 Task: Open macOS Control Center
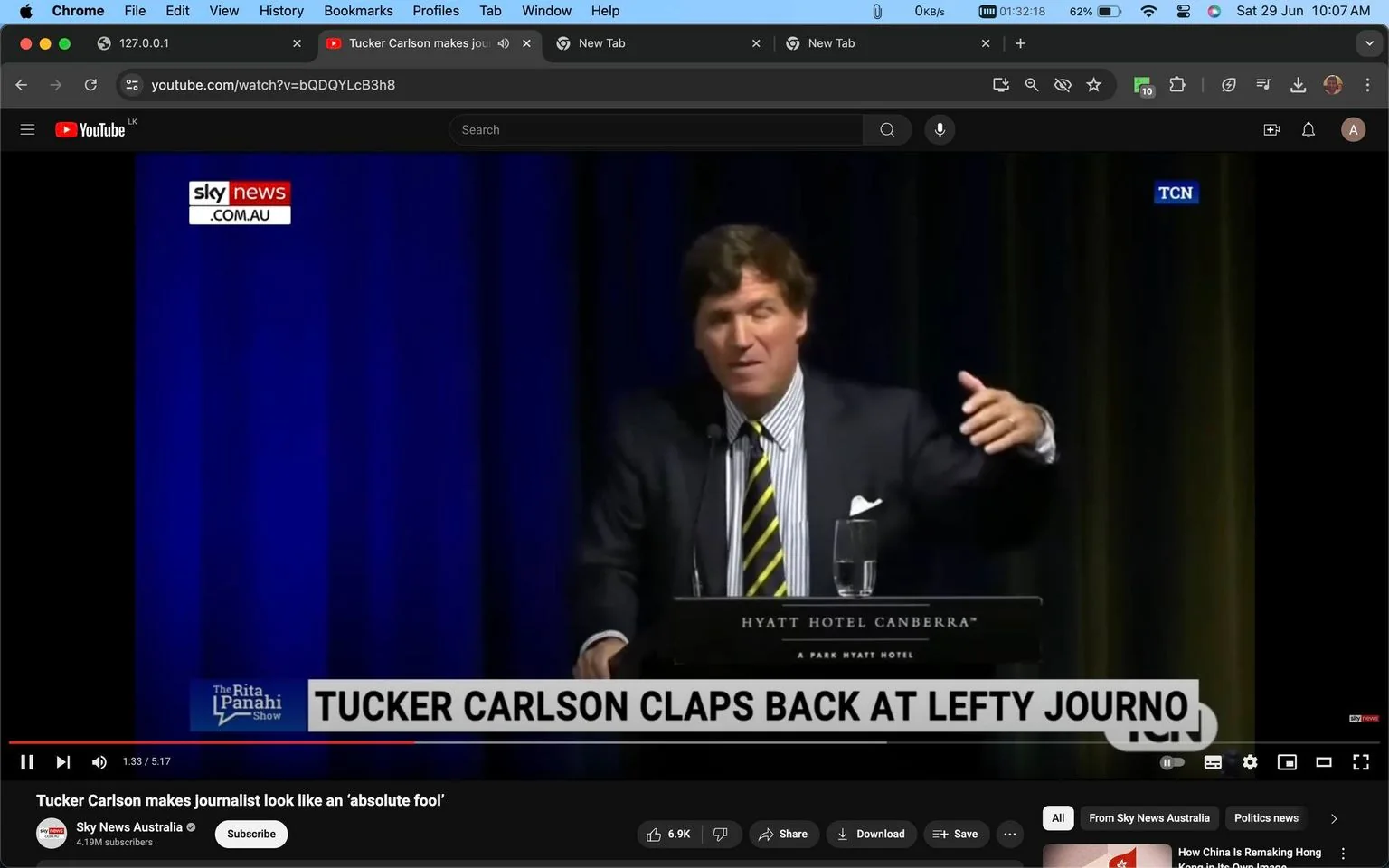pos(1184,11)
